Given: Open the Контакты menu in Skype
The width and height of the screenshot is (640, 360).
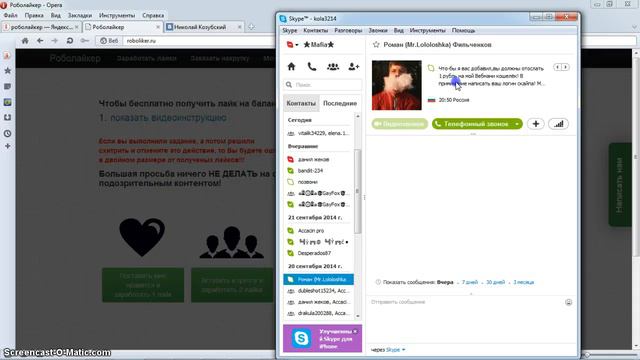Looking at the screenshot, I should pos(316,31).
